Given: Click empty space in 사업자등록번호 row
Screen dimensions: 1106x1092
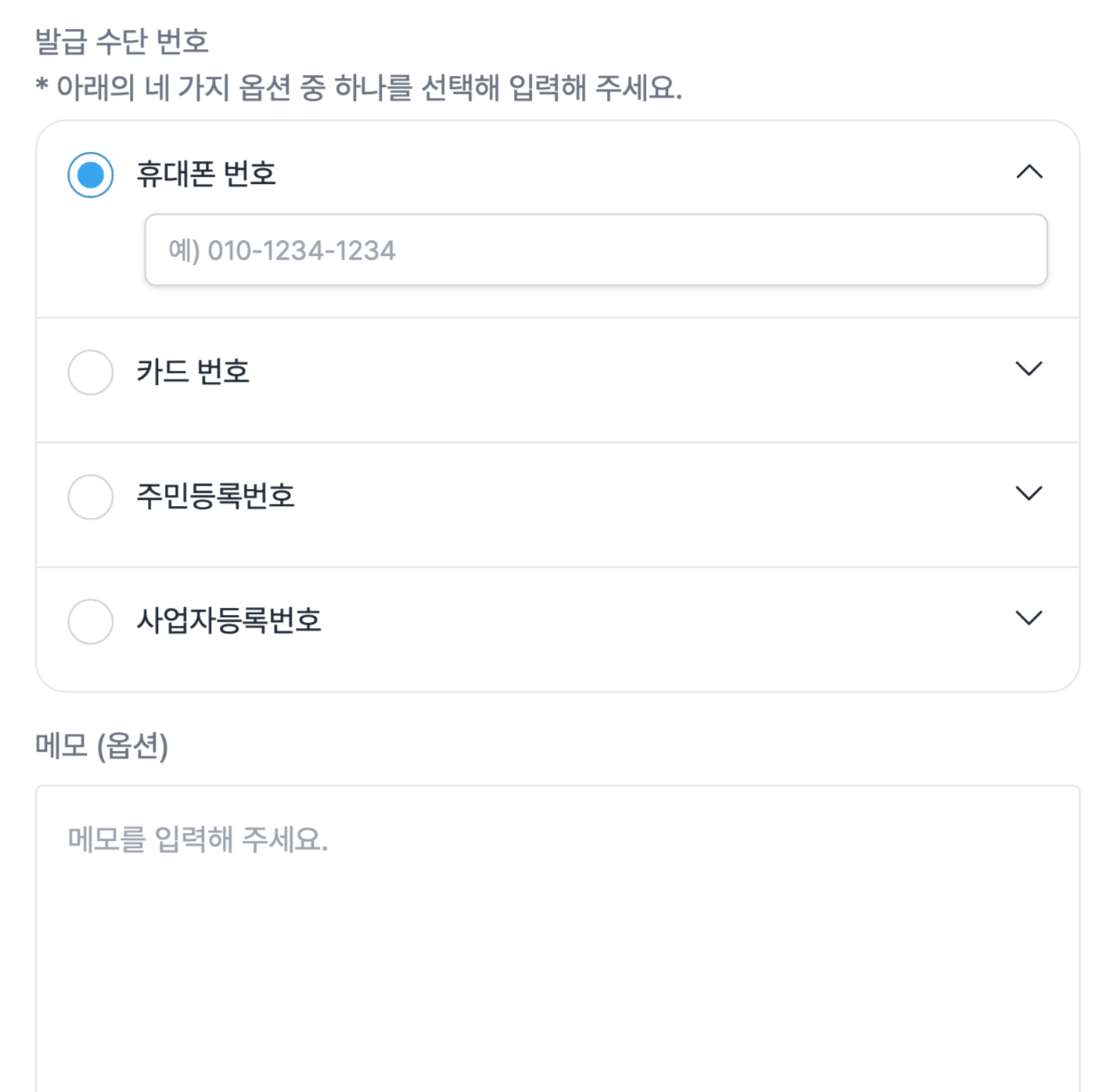Looking at the screenshot, I should 626,630.
